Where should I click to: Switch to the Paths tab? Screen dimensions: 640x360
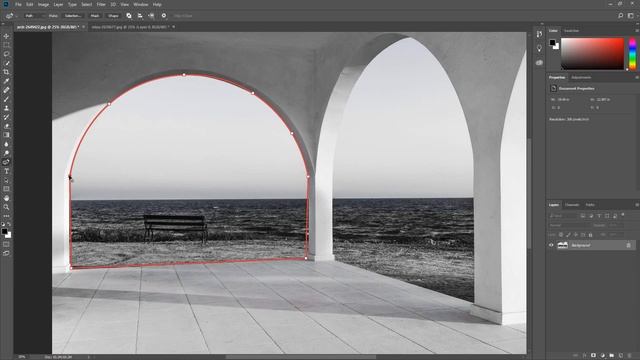point(590,205)
